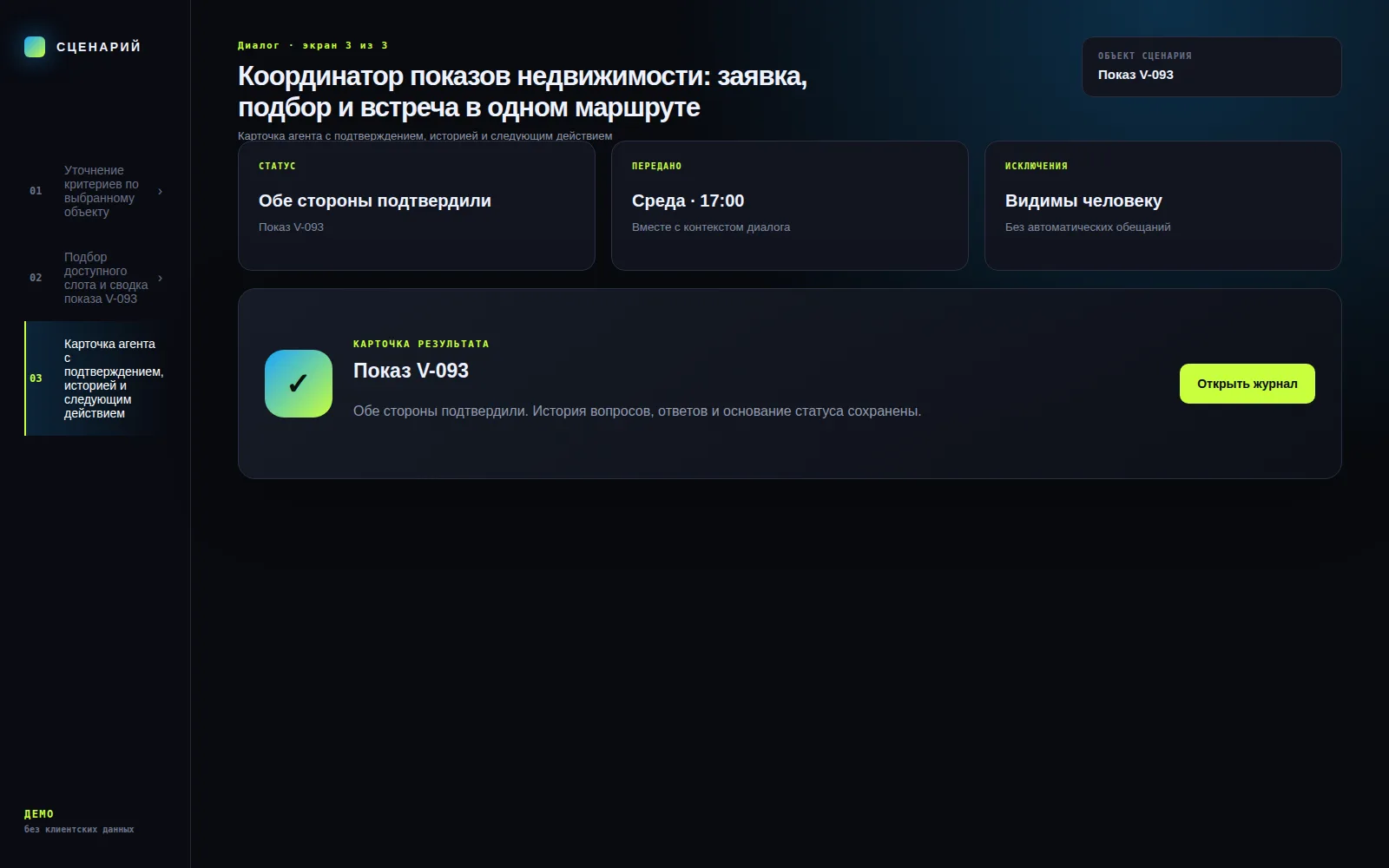Viewport: 1389px width, 868px height.
Task: Click the Без автоматических обещаний text
Action: click(x=1088, y=227)
